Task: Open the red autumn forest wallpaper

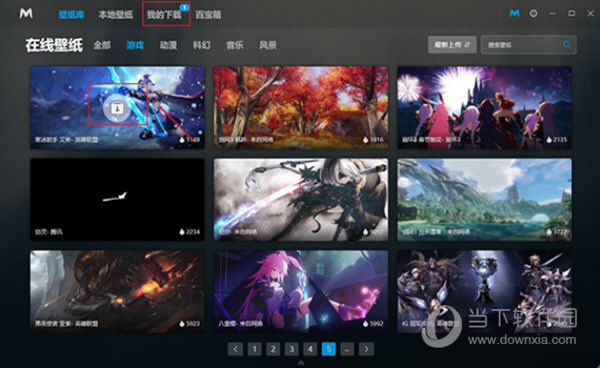Action: point(301,107)
